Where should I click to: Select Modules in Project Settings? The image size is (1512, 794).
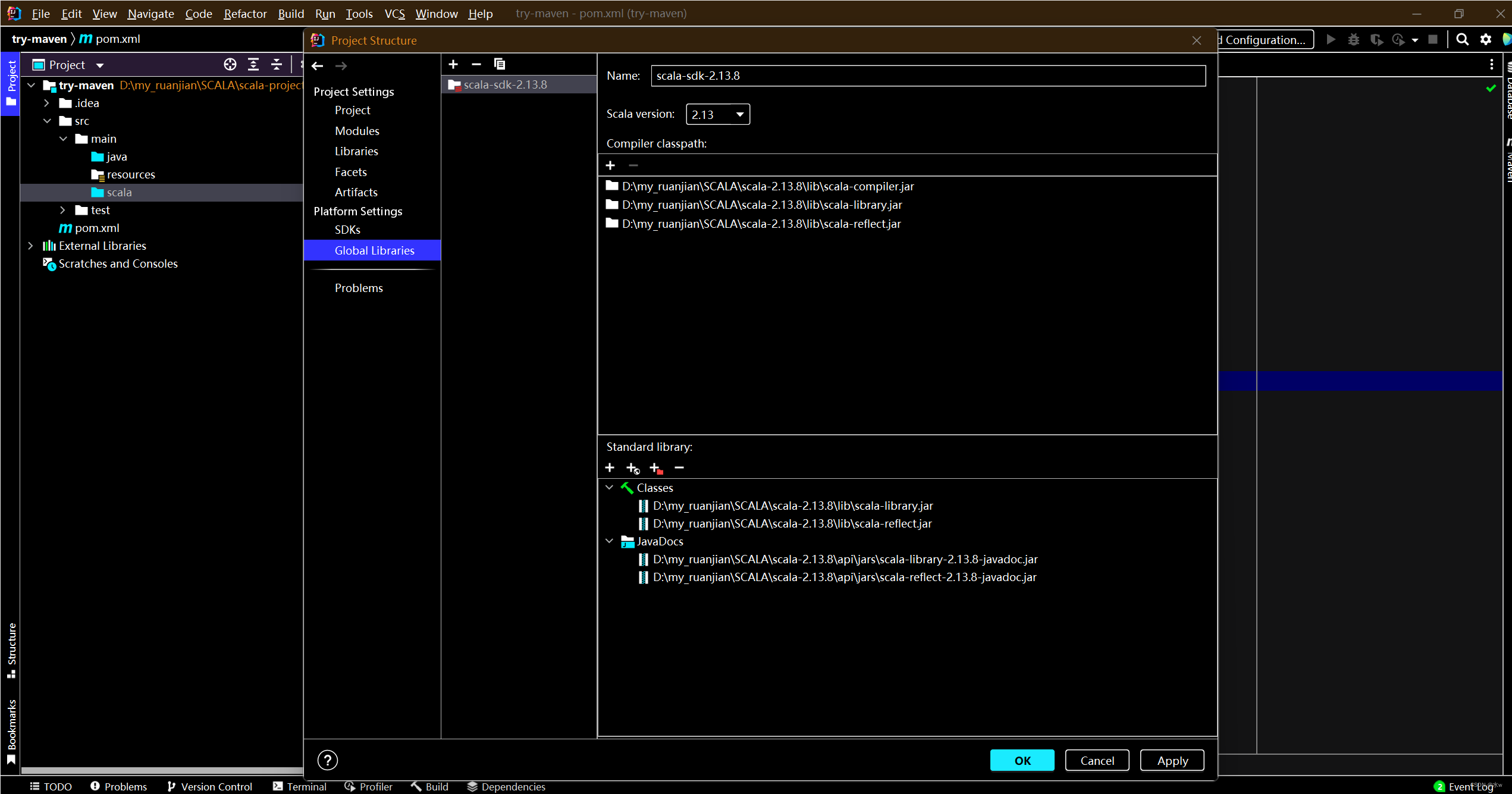[x=357, y=131]
